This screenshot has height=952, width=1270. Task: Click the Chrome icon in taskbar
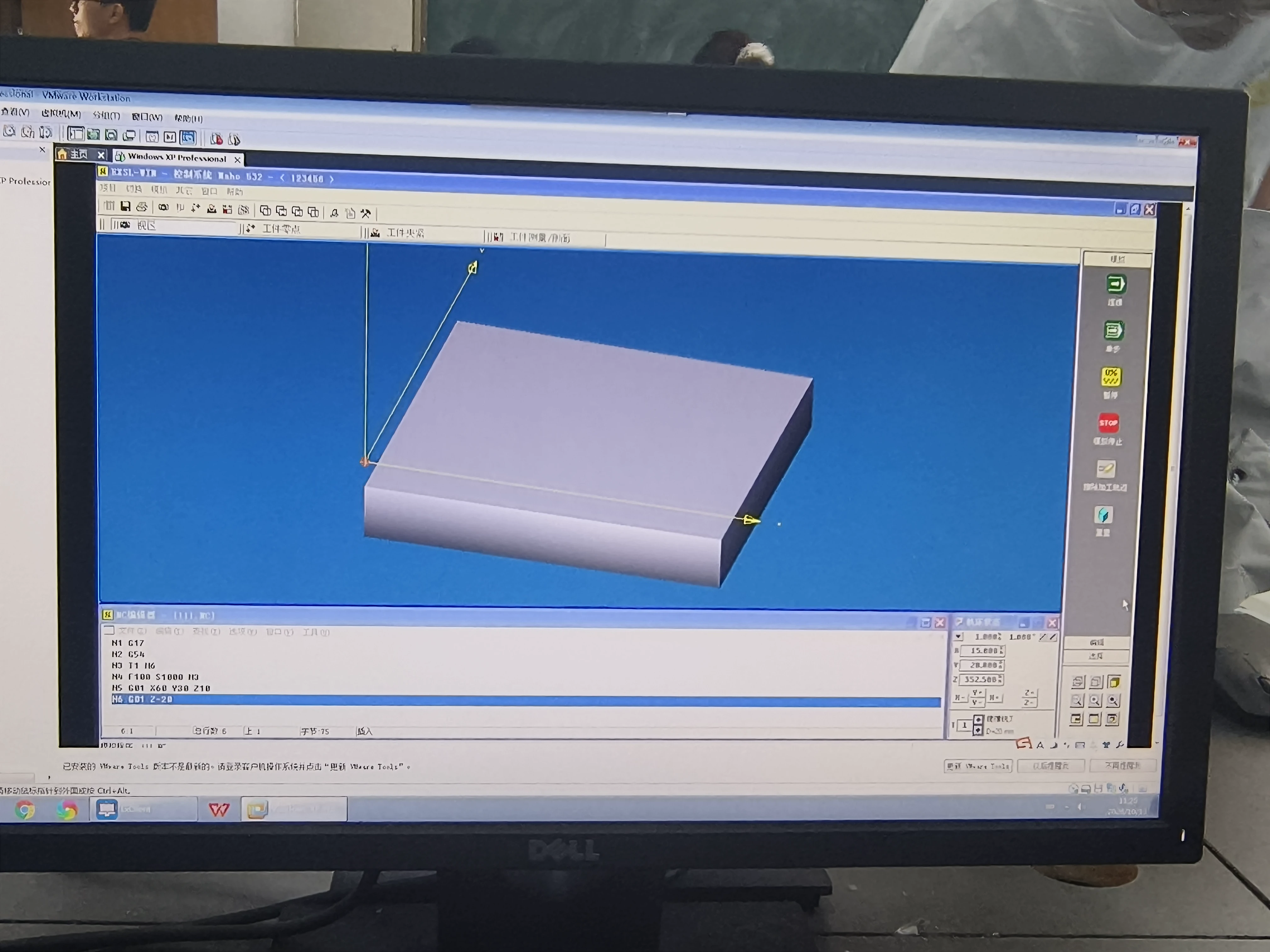(x=25, y=810)
